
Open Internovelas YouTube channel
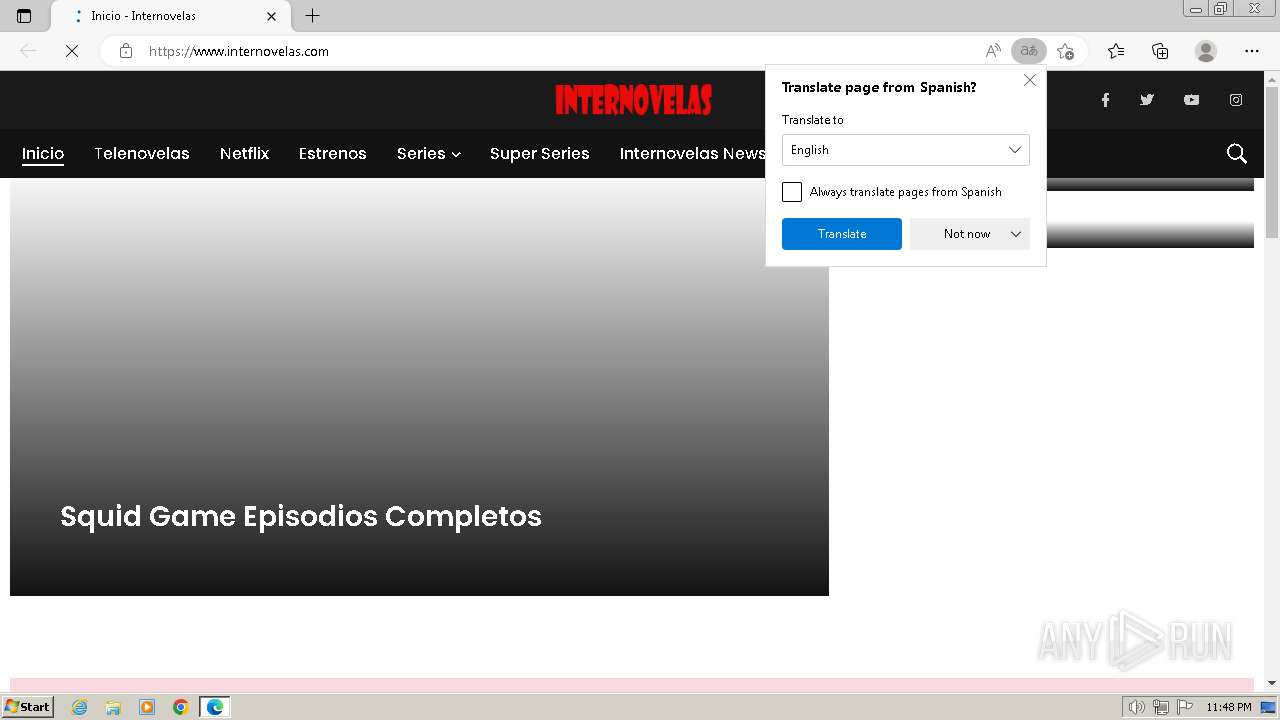click(1191, 100)
